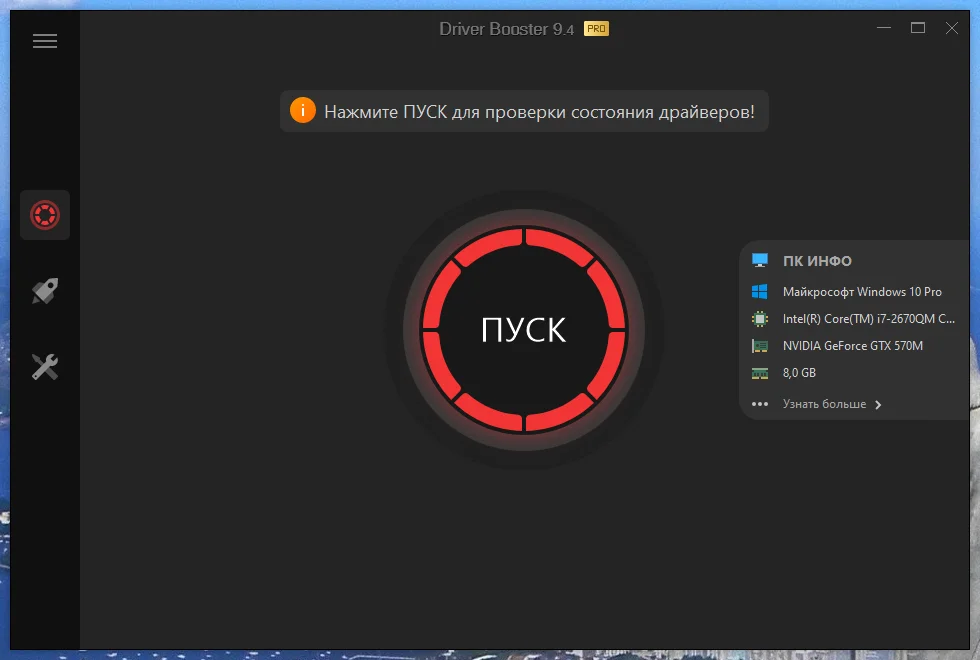Open the hamburger menu
Image resolution: width=980 pixels, height=660 pixels.
click(45, 41)
